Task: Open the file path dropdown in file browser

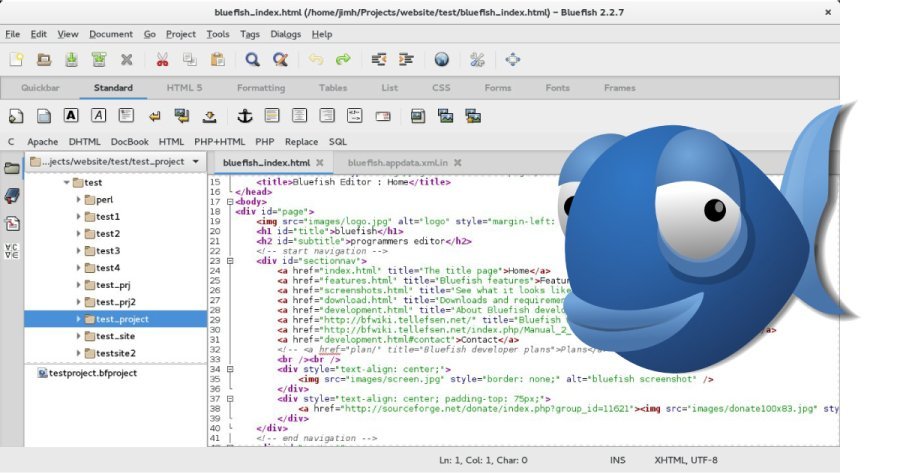Action: point(195,162)
